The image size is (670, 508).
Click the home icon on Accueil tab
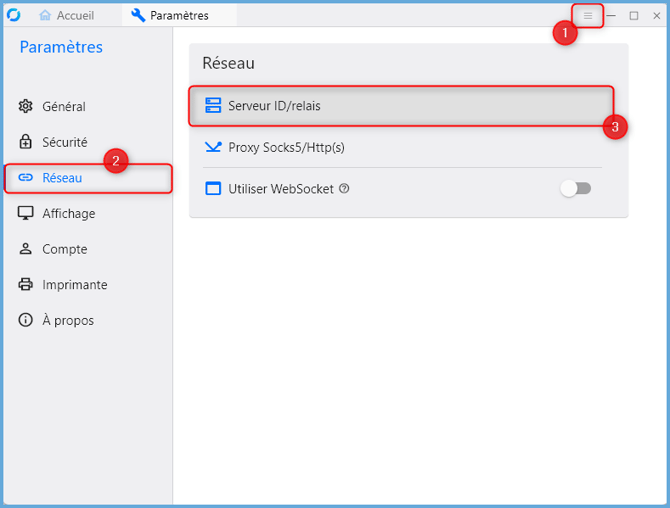tap(45, 15)
